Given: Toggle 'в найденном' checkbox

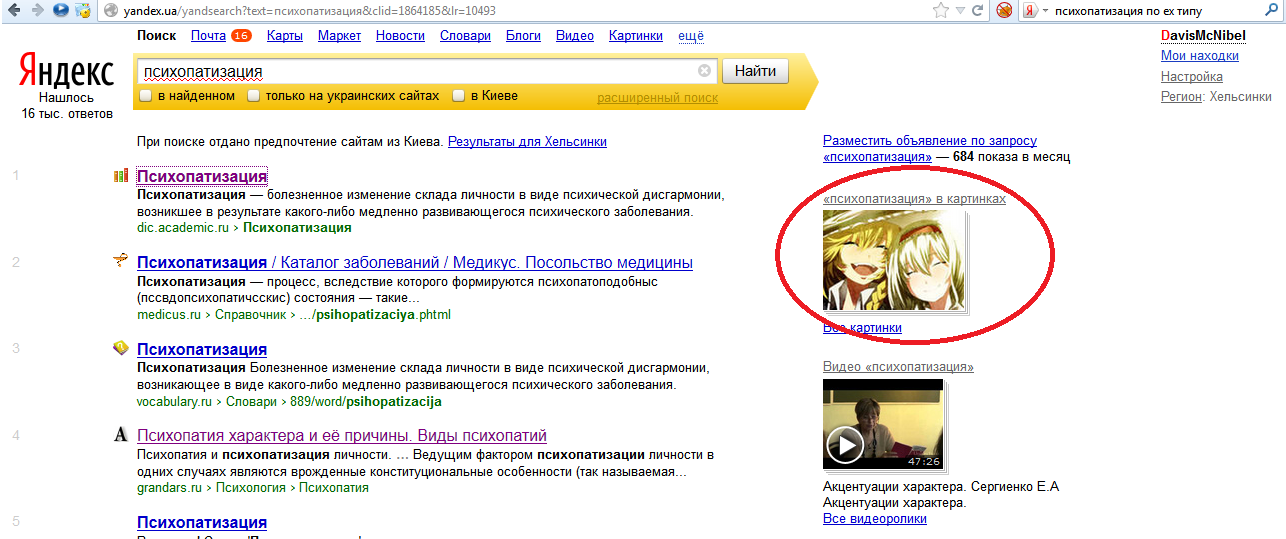Looking at the screenshot, I should [146, 96].
